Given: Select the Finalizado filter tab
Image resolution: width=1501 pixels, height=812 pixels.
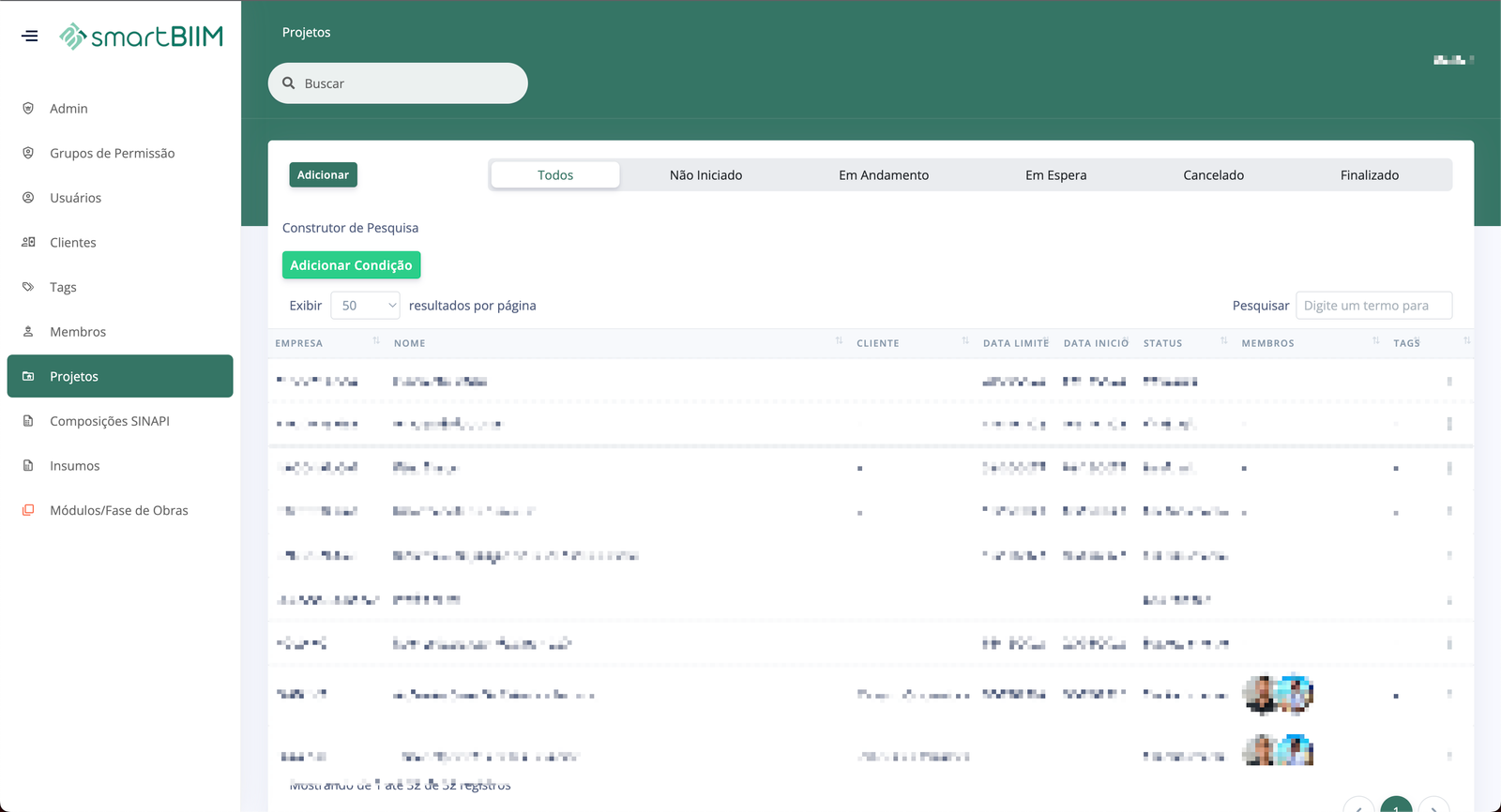Looking at the screenshot, I should pyautogui.click(x=1369, y=175).
